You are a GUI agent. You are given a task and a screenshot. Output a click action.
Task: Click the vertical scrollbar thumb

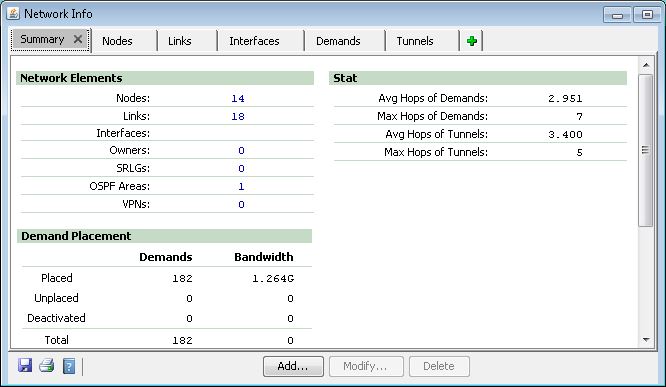[646, 150]
